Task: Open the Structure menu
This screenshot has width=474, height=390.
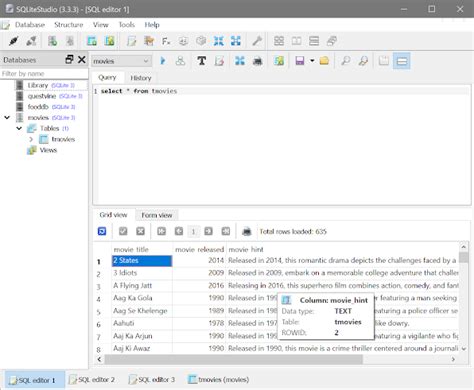Action: (68, 25)
